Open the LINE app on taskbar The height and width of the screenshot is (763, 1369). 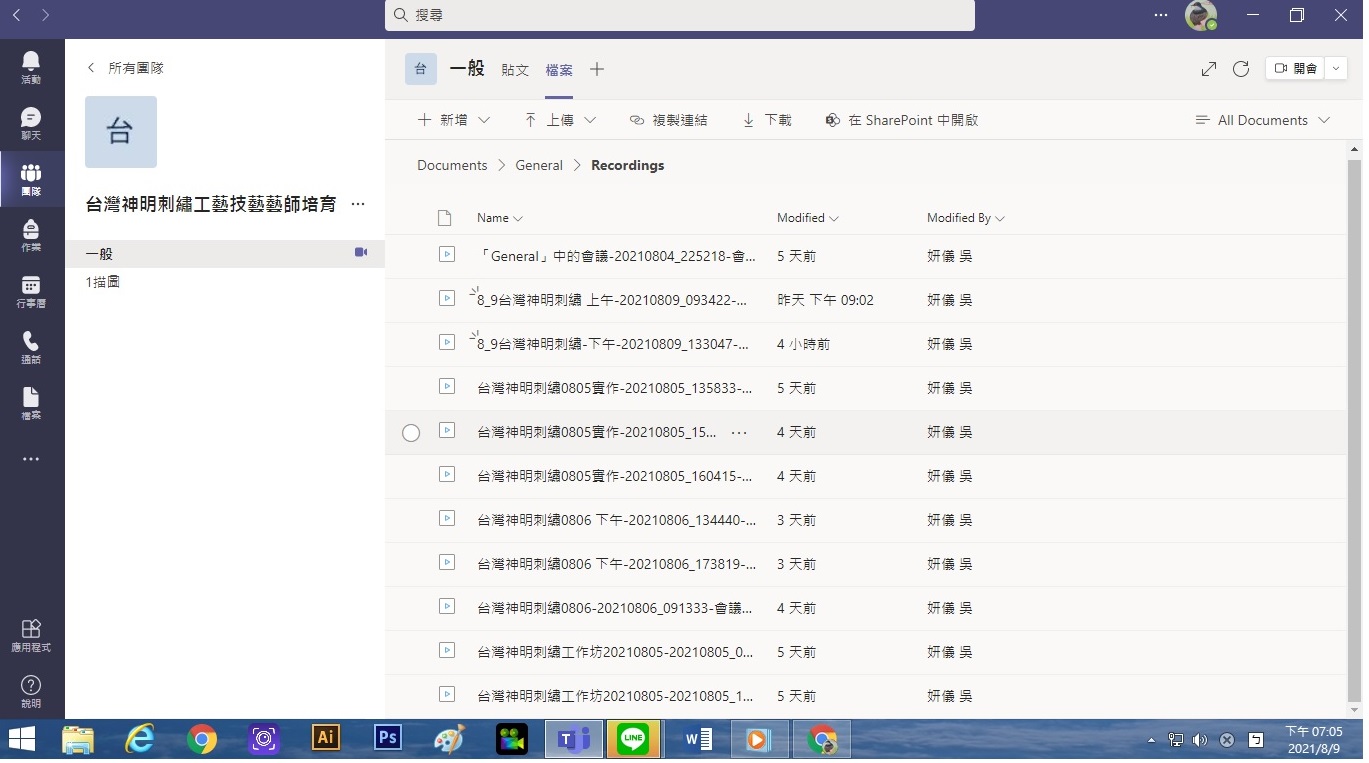[x=633, y=740]
